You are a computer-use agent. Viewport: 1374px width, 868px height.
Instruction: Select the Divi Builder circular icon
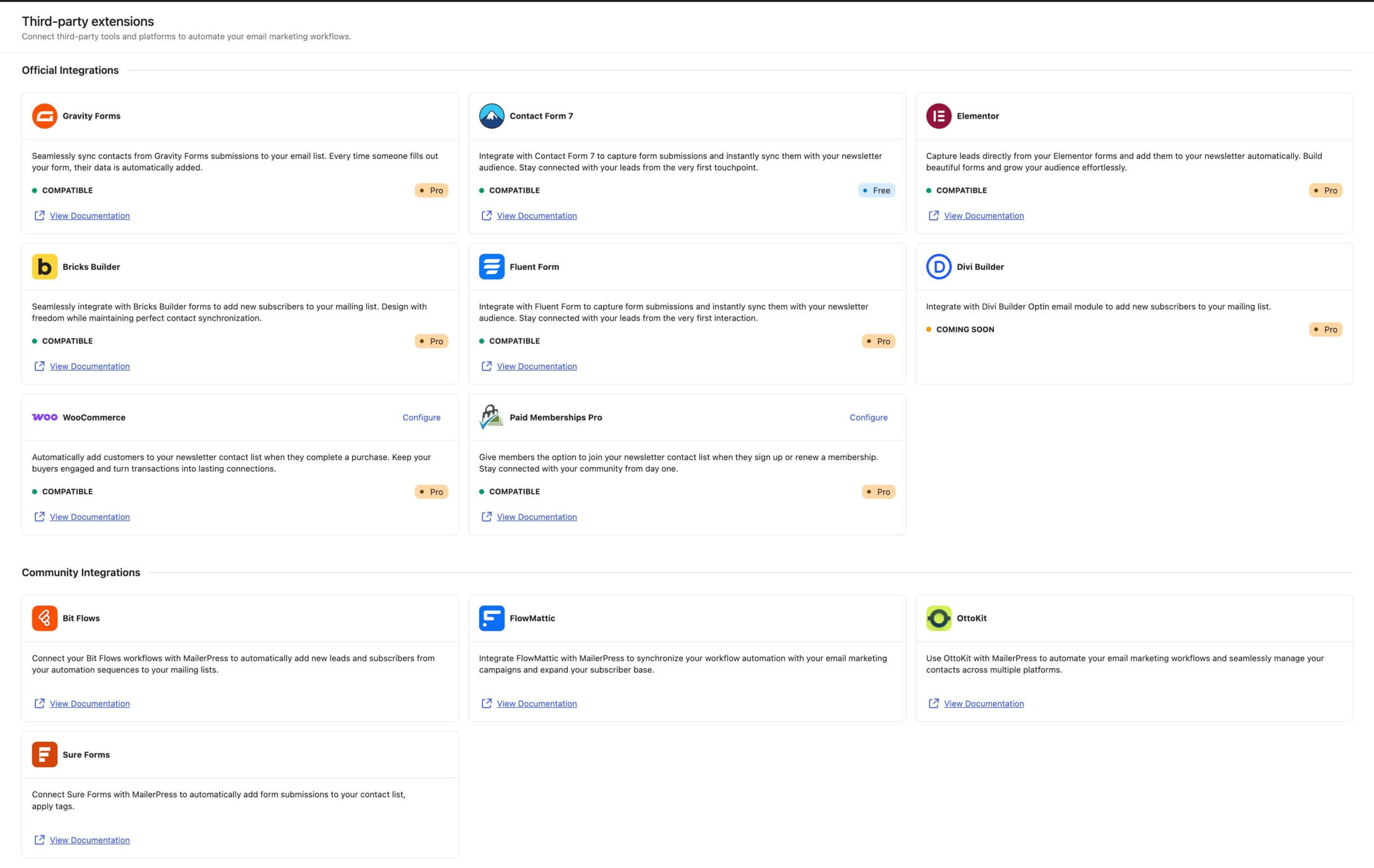pos(939,266)
